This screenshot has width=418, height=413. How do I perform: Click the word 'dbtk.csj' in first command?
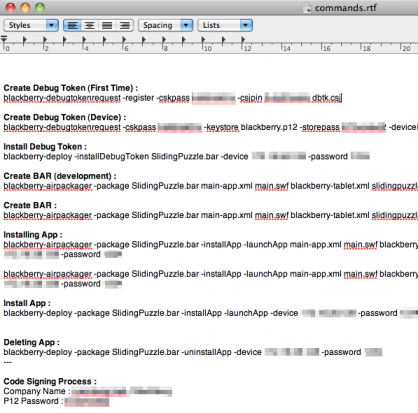pos(326,98)
